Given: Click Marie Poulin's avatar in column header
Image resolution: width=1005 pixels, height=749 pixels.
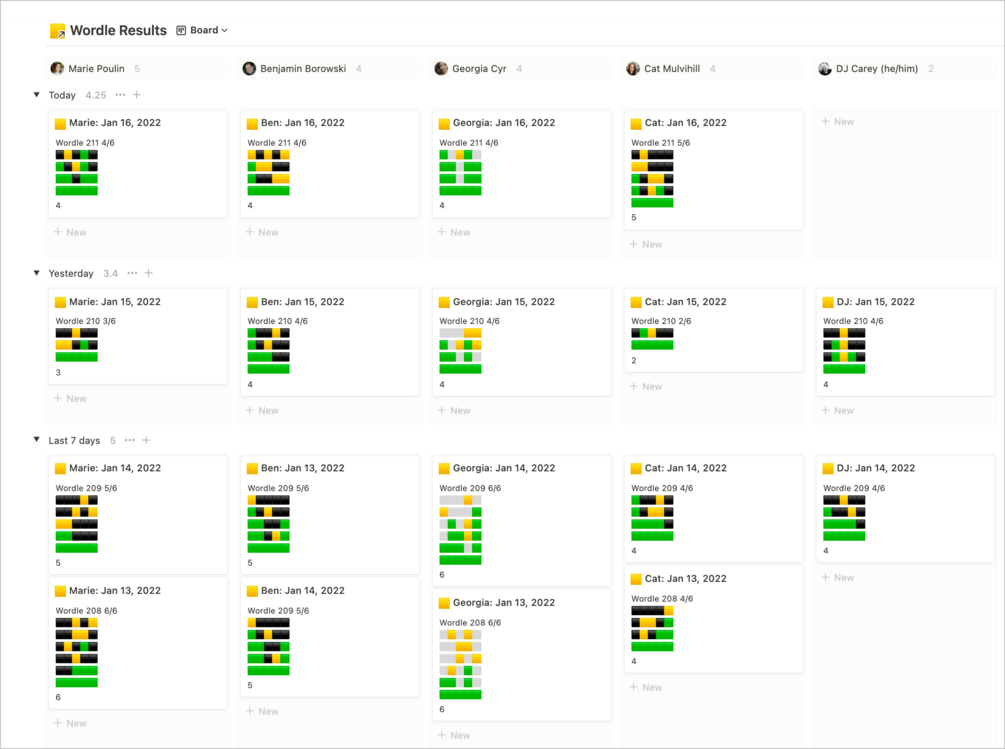Looking at the screenshot, I should (x=57, y=69).
